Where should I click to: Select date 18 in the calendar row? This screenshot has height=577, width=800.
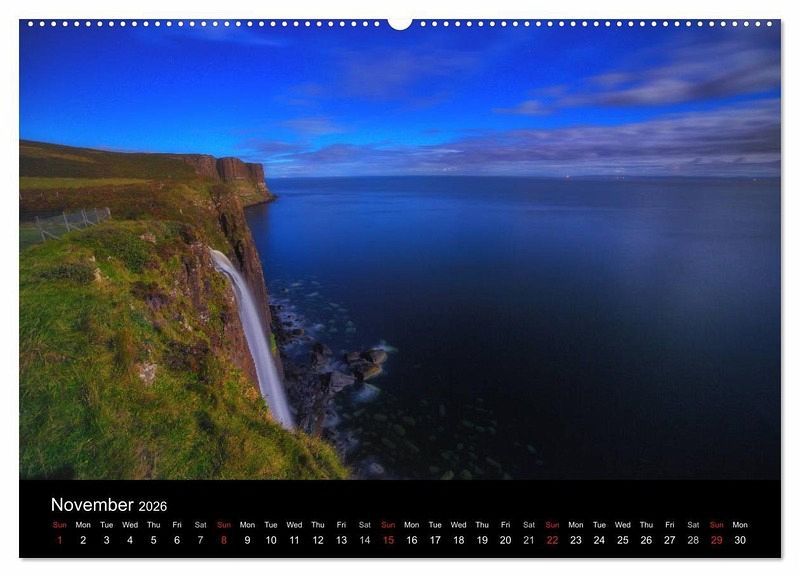pos(458,540)
